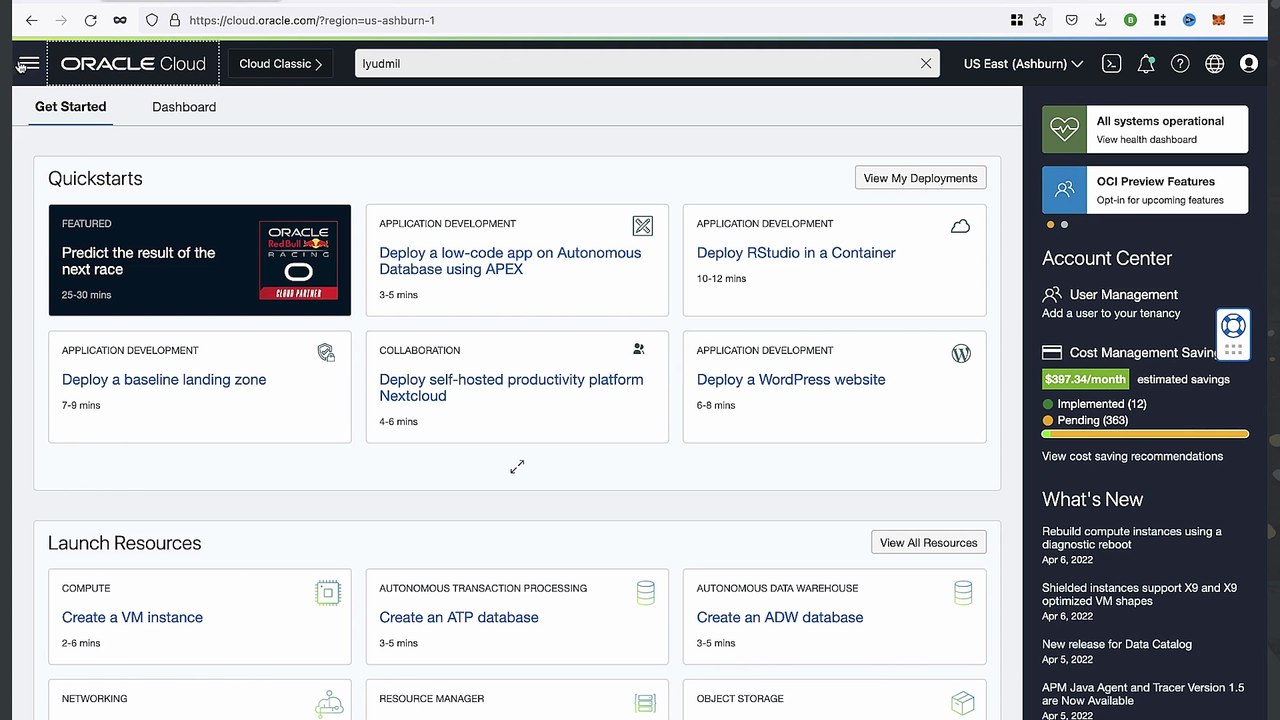
Task: Open the floating help lifebuoy widget
Action: tap(1233, 326)
